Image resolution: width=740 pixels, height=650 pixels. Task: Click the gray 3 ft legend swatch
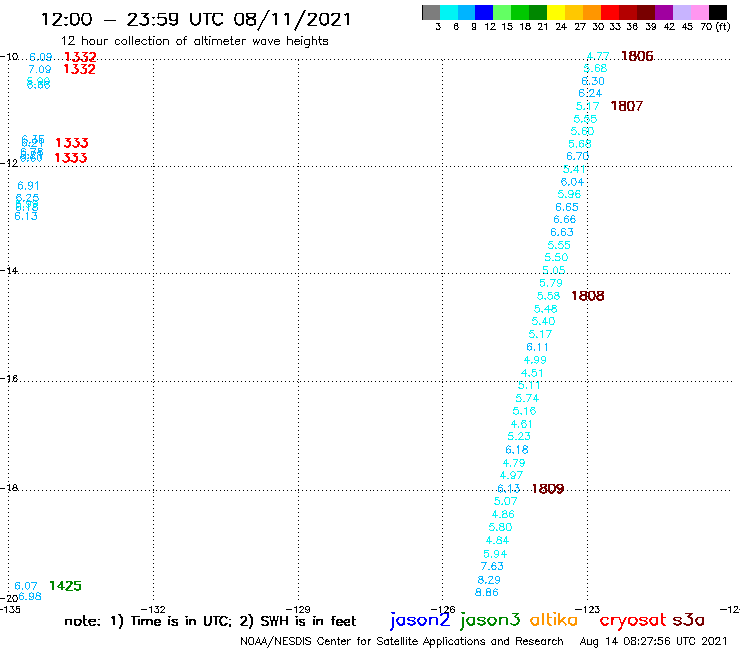431,12
